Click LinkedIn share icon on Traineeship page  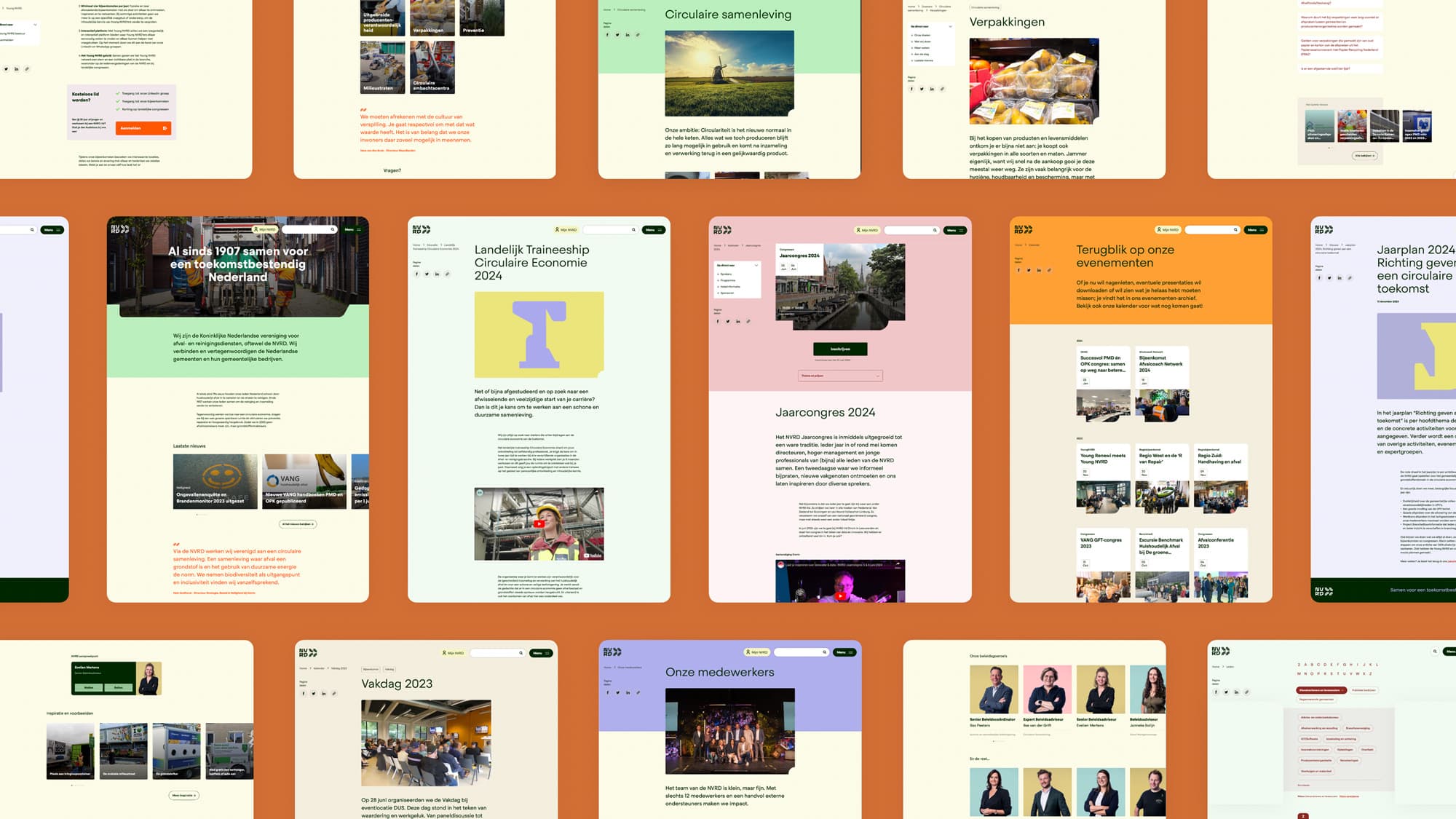438,274
